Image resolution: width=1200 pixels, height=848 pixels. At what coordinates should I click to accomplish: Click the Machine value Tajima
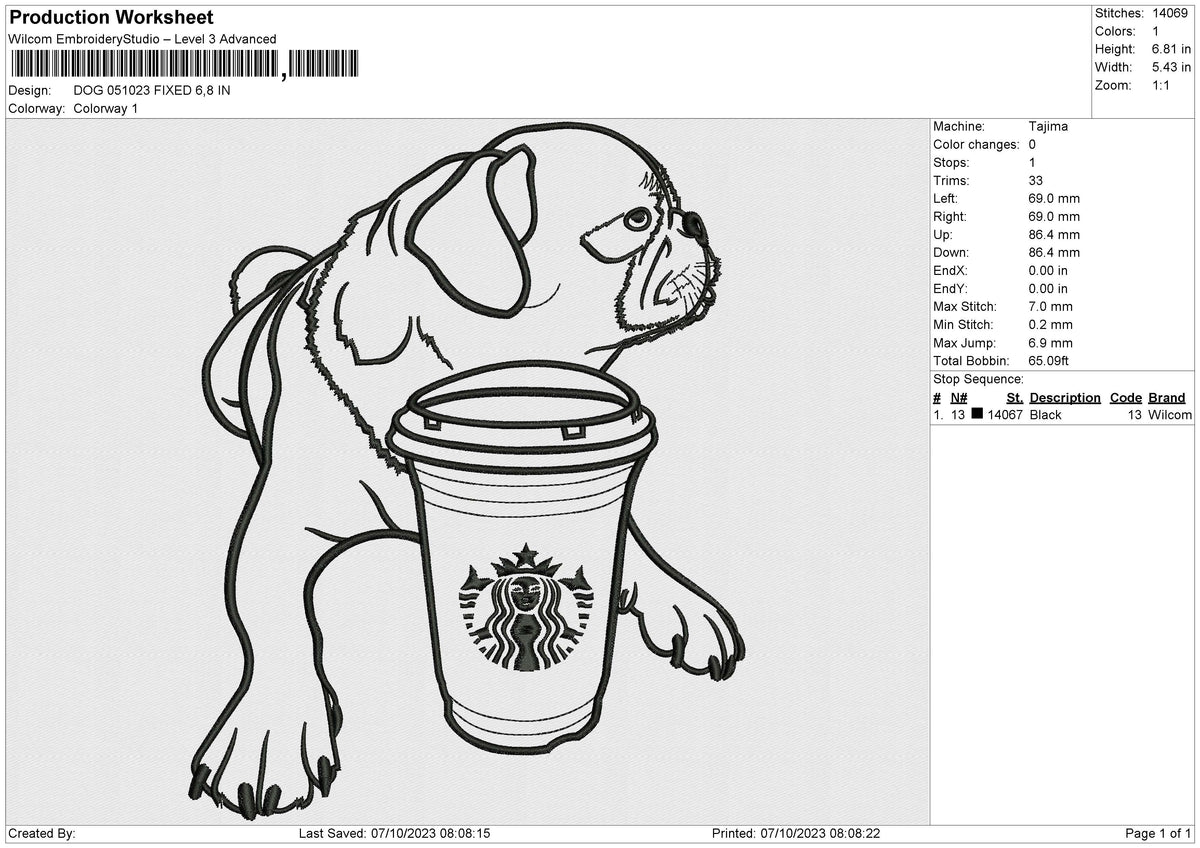pos(1048,126)
